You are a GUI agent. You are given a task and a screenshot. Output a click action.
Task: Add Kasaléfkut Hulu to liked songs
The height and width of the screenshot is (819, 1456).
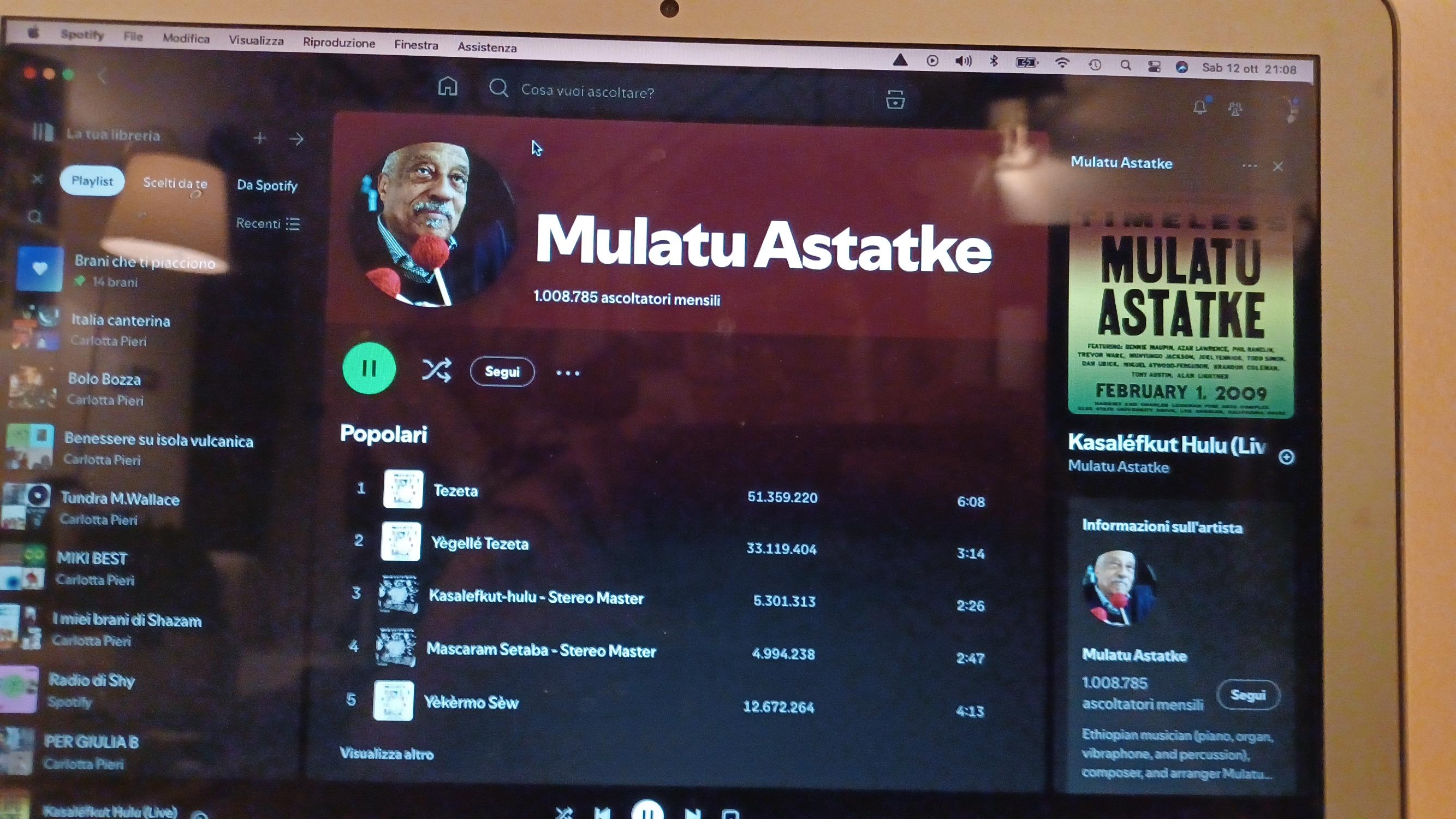point(1286,456)
